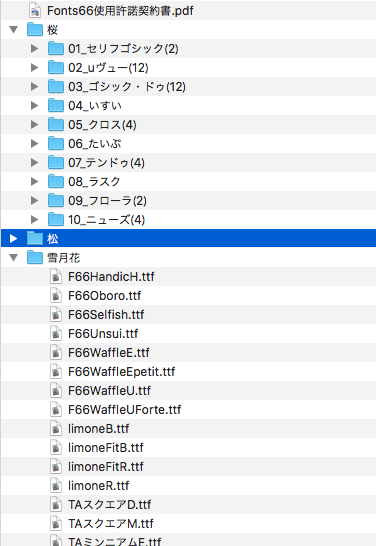Expand the 03_ゴシック・ドゥ(12) folder triangle
The height and width of the screenshot is (546, 376).
(34, 86)
